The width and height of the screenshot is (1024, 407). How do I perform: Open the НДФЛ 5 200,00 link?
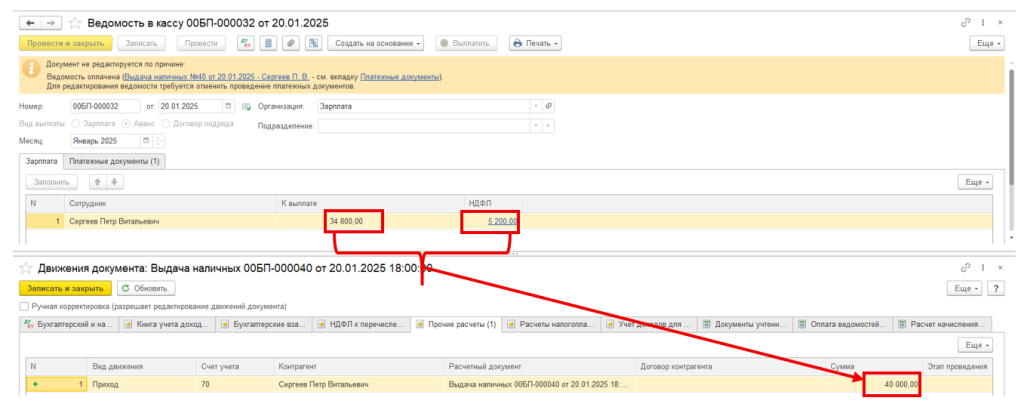pyautogui.click(x=502, y=221)
